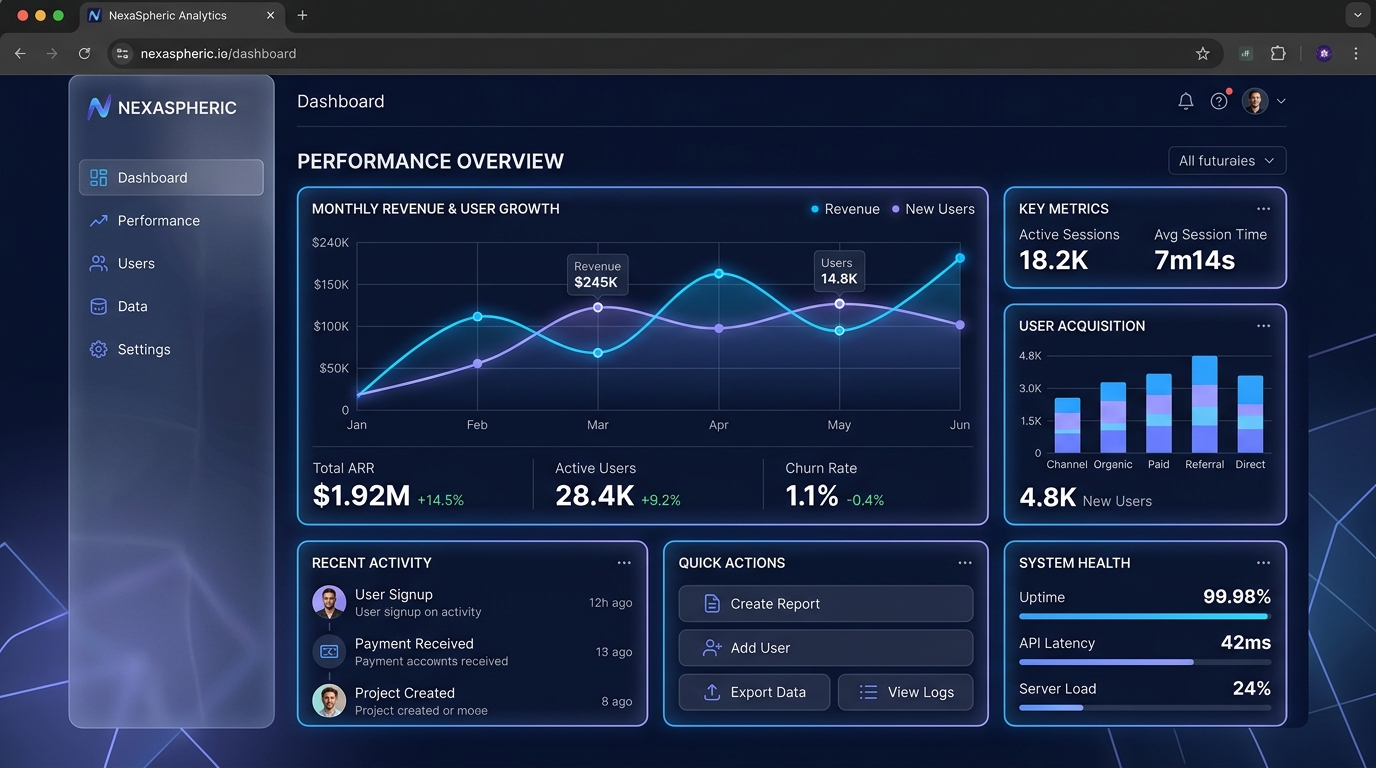The width and height of the screenshot is (1376, 768).
Task: Click the Add User button
Action: (x=826, y=648)
